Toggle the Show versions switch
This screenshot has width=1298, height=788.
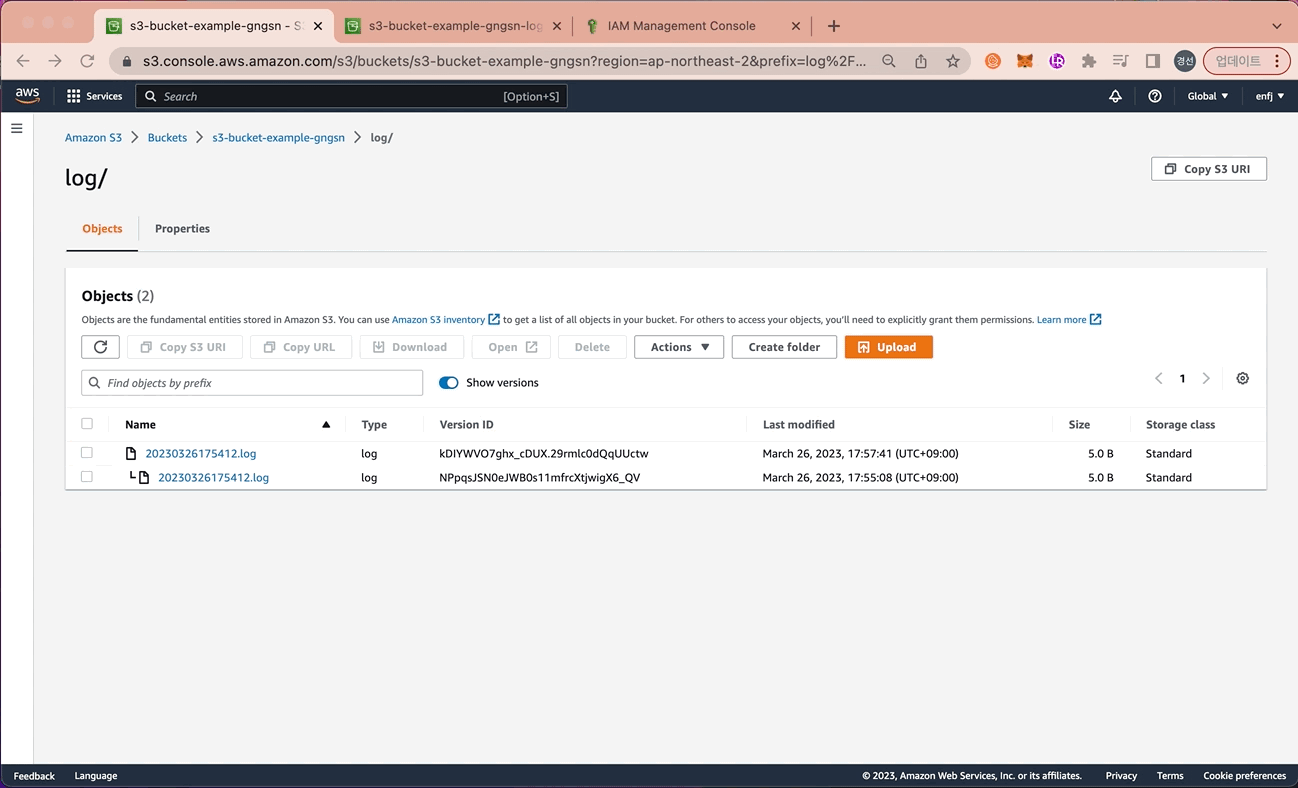pos(449,383)
